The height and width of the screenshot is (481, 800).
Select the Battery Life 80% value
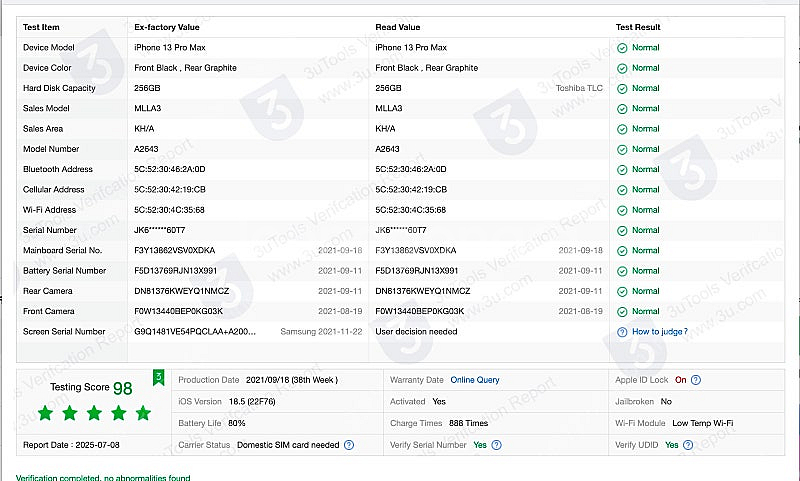(237, 423)
